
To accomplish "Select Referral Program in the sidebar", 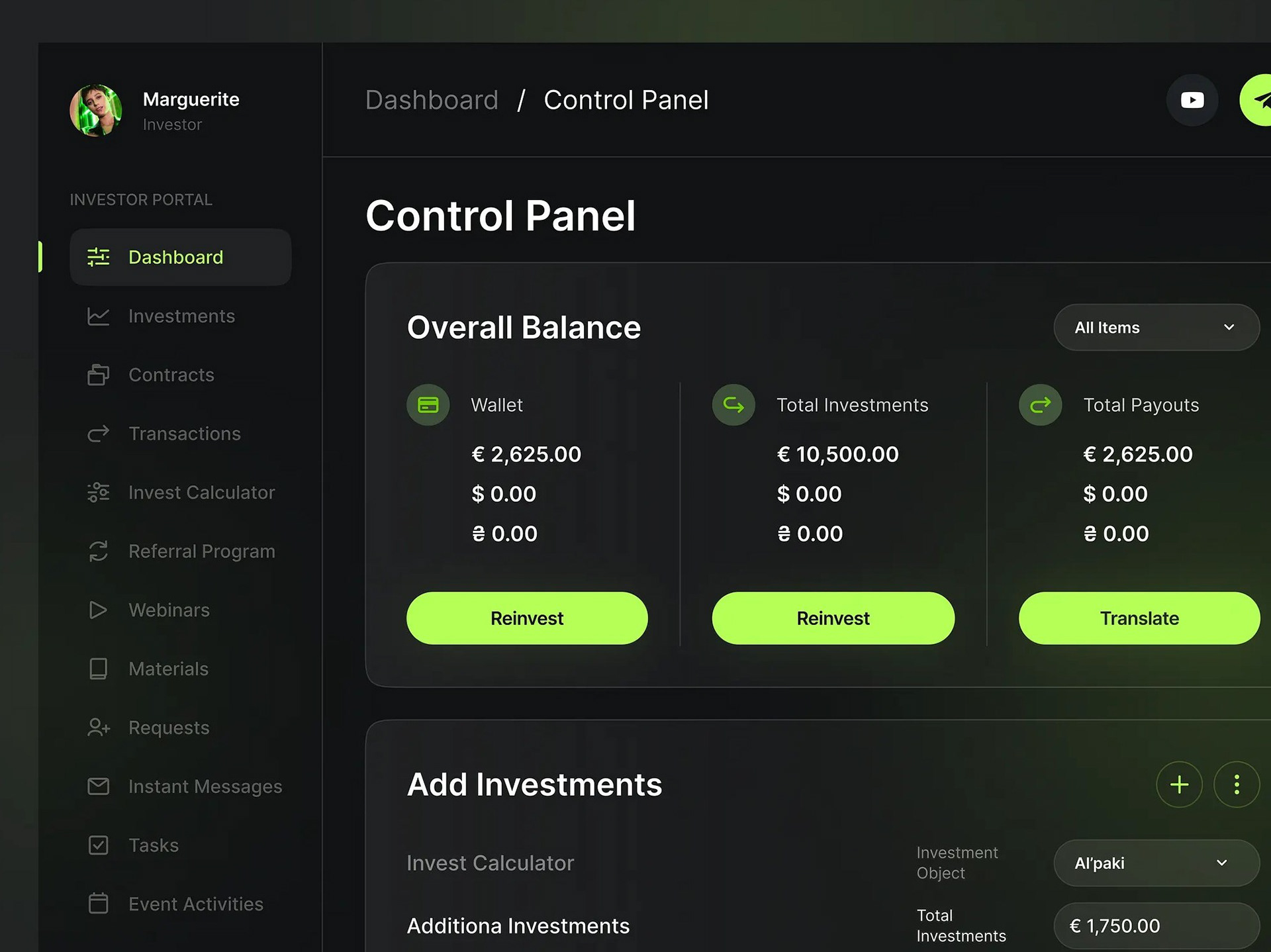I will click(x=201, y=551).
